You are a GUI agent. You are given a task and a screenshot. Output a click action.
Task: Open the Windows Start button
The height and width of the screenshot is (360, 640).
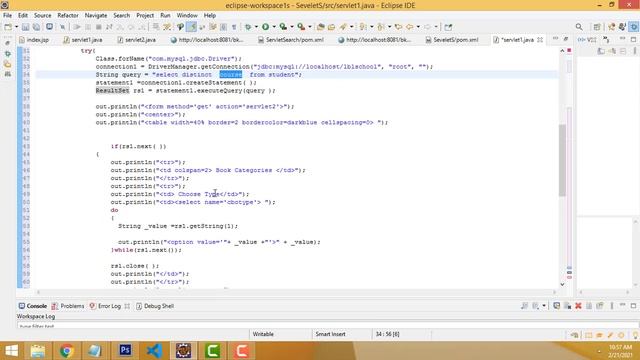tap(11, 351)
